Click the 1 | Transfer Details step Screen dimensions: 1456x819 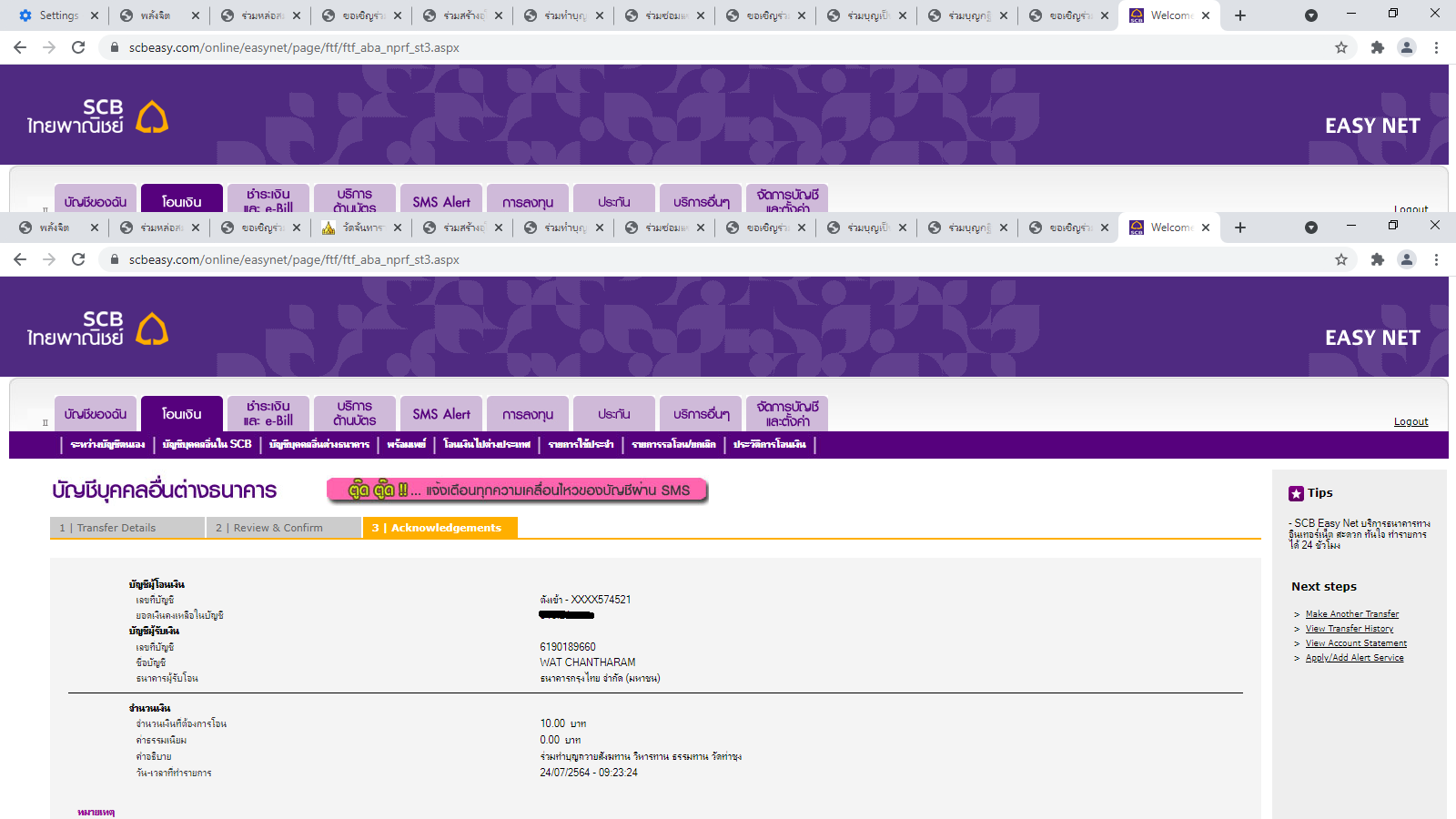point(127,528)
